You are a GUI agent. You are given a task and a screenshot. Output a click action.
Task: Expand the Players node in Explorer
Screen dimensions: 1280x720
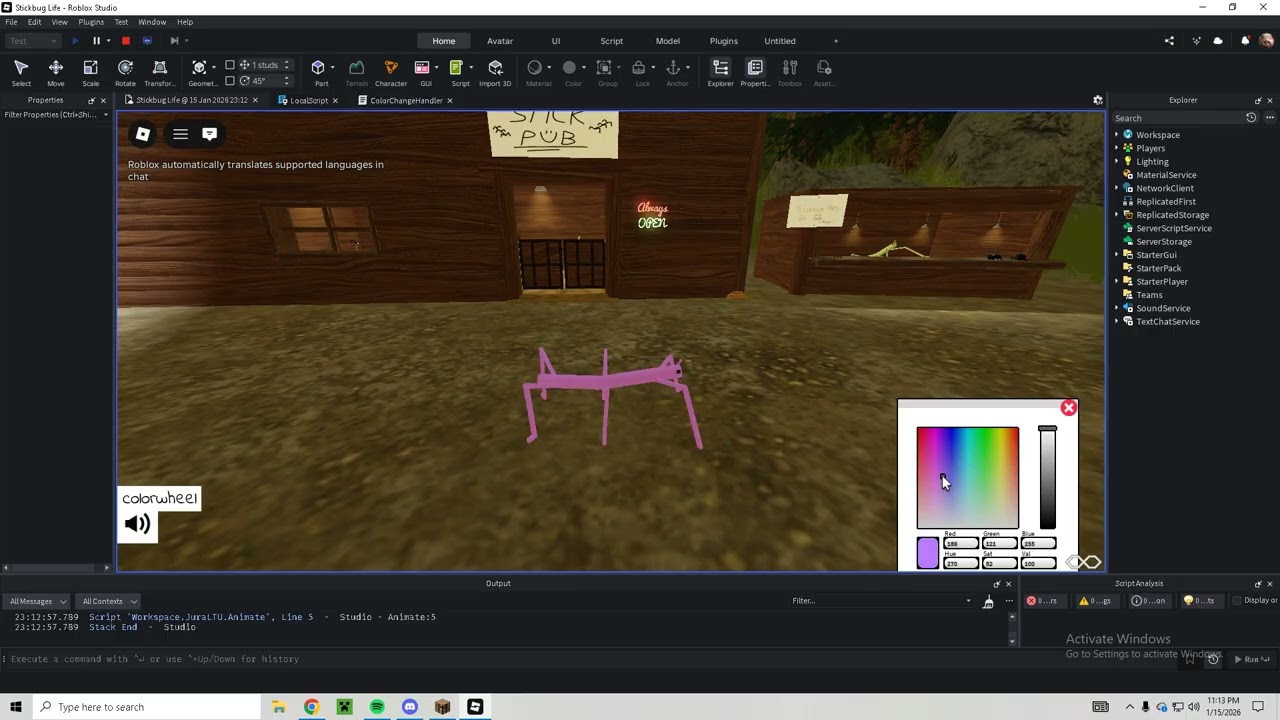tap(1117, 148)
